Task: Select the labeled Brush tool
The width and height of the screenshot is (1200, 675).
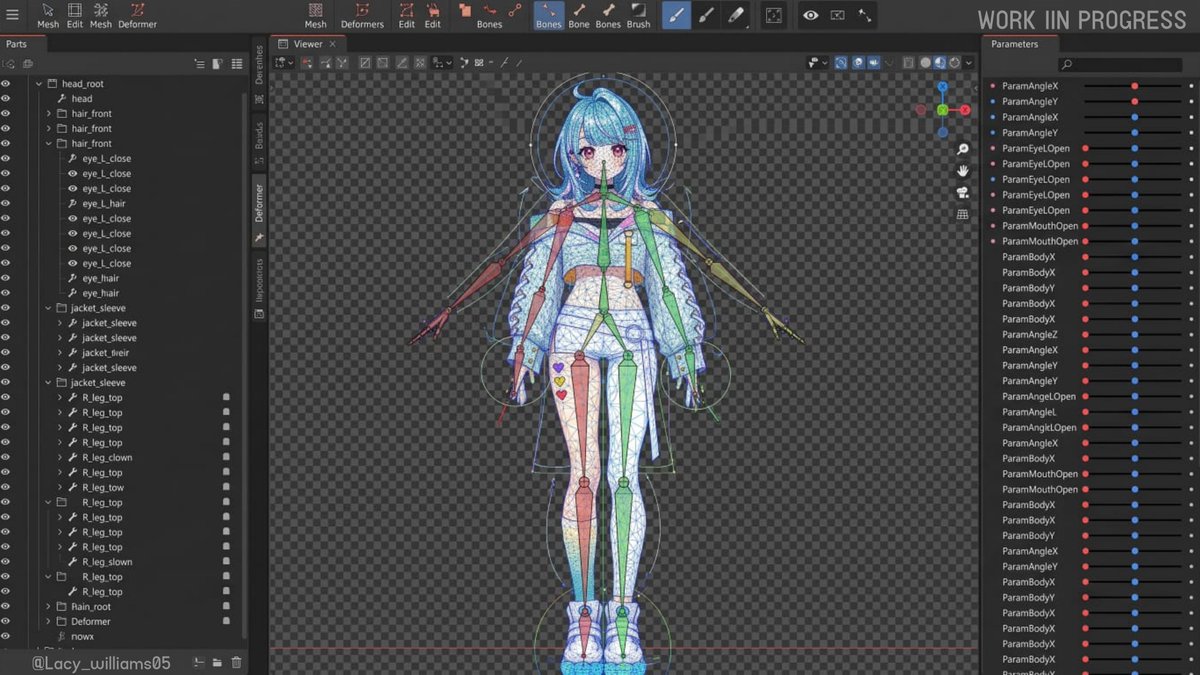Action: 639,16
